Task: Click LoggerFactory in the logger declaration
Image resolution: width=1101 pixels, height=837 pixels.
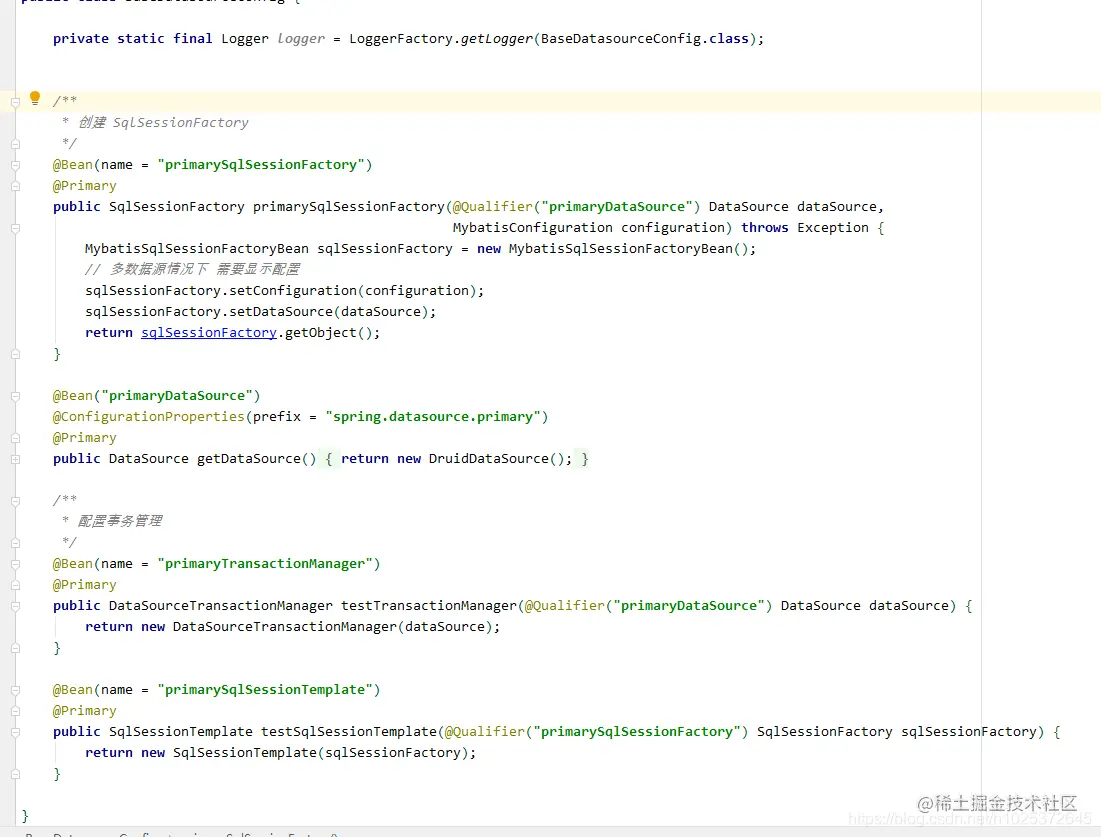Action: [401, 39]
